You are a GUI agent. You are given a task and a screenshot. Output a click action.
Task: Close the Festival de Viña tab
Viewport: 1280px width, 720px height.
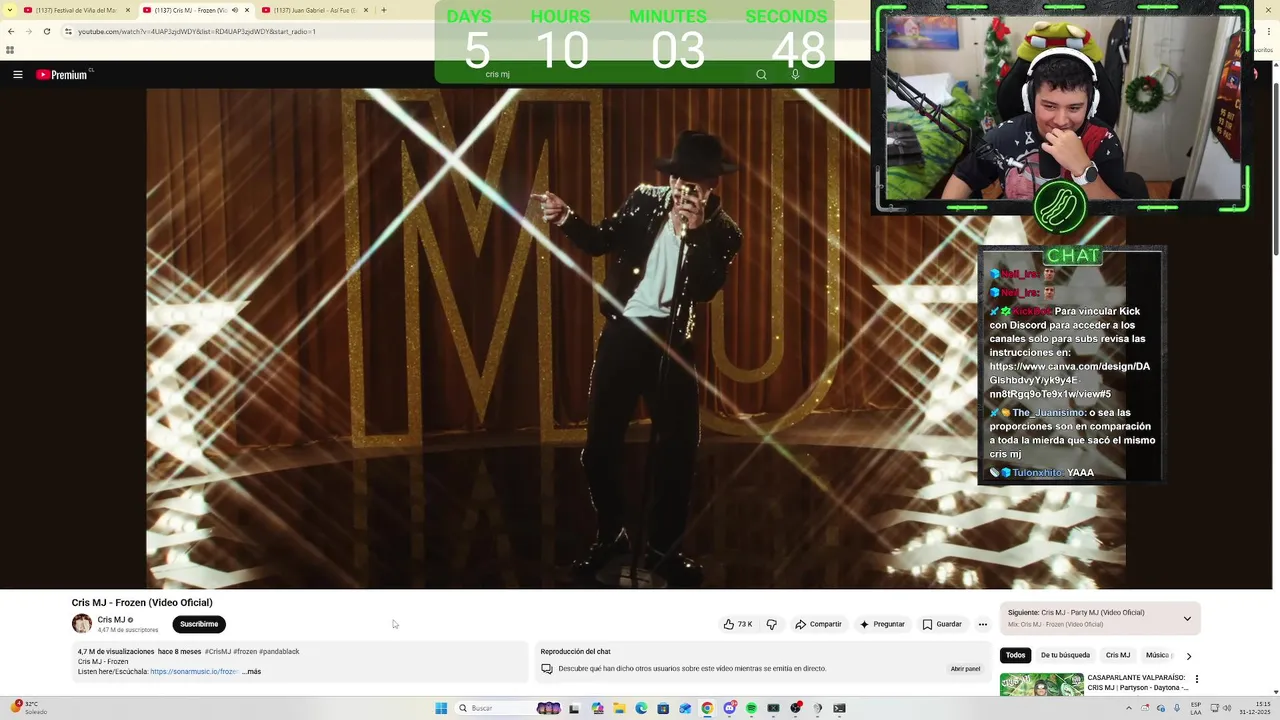[128, 10]
